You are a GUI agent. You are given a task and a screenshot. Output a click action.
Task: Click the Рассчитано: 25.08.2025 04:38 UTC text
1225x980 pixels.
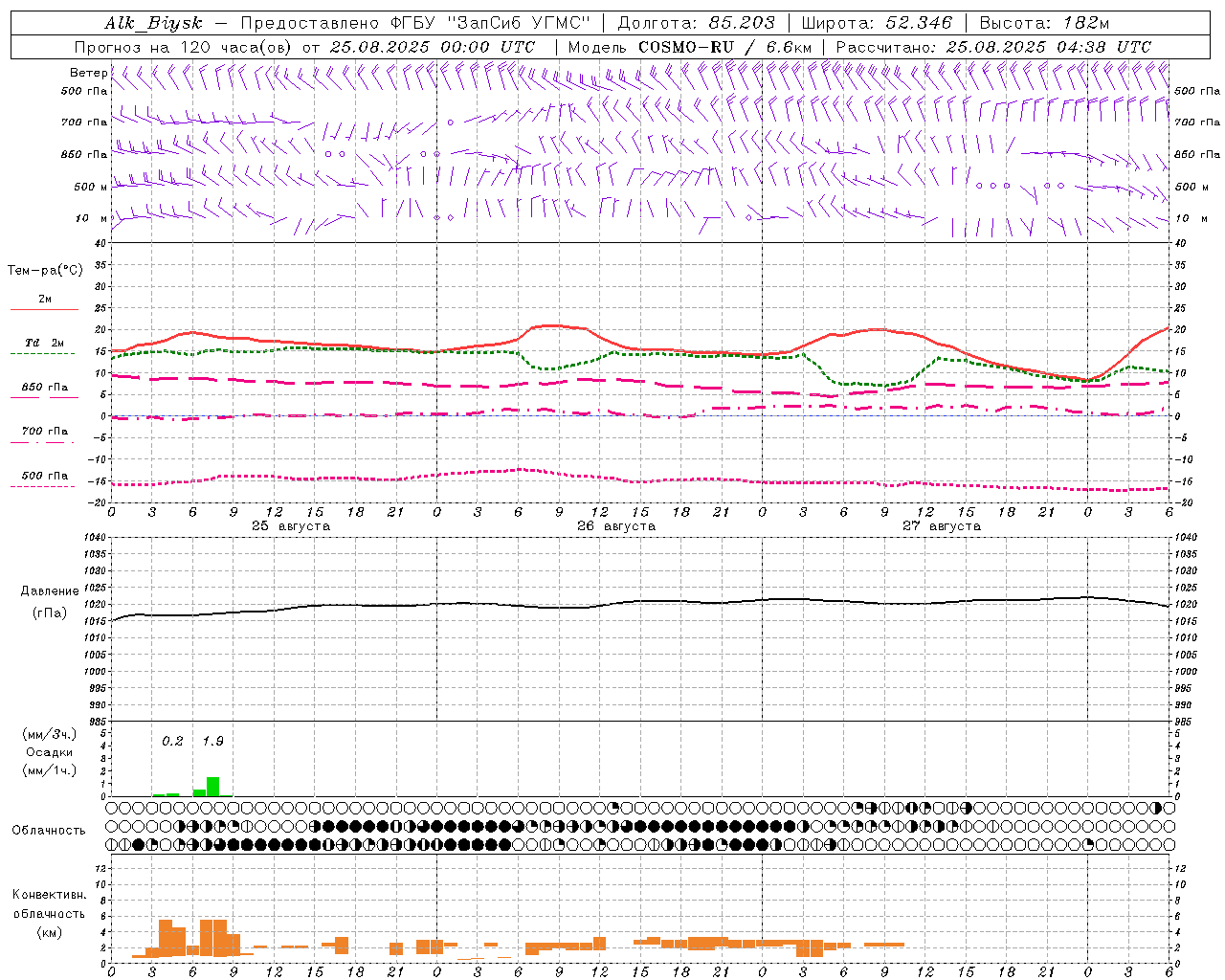[993, 47]
